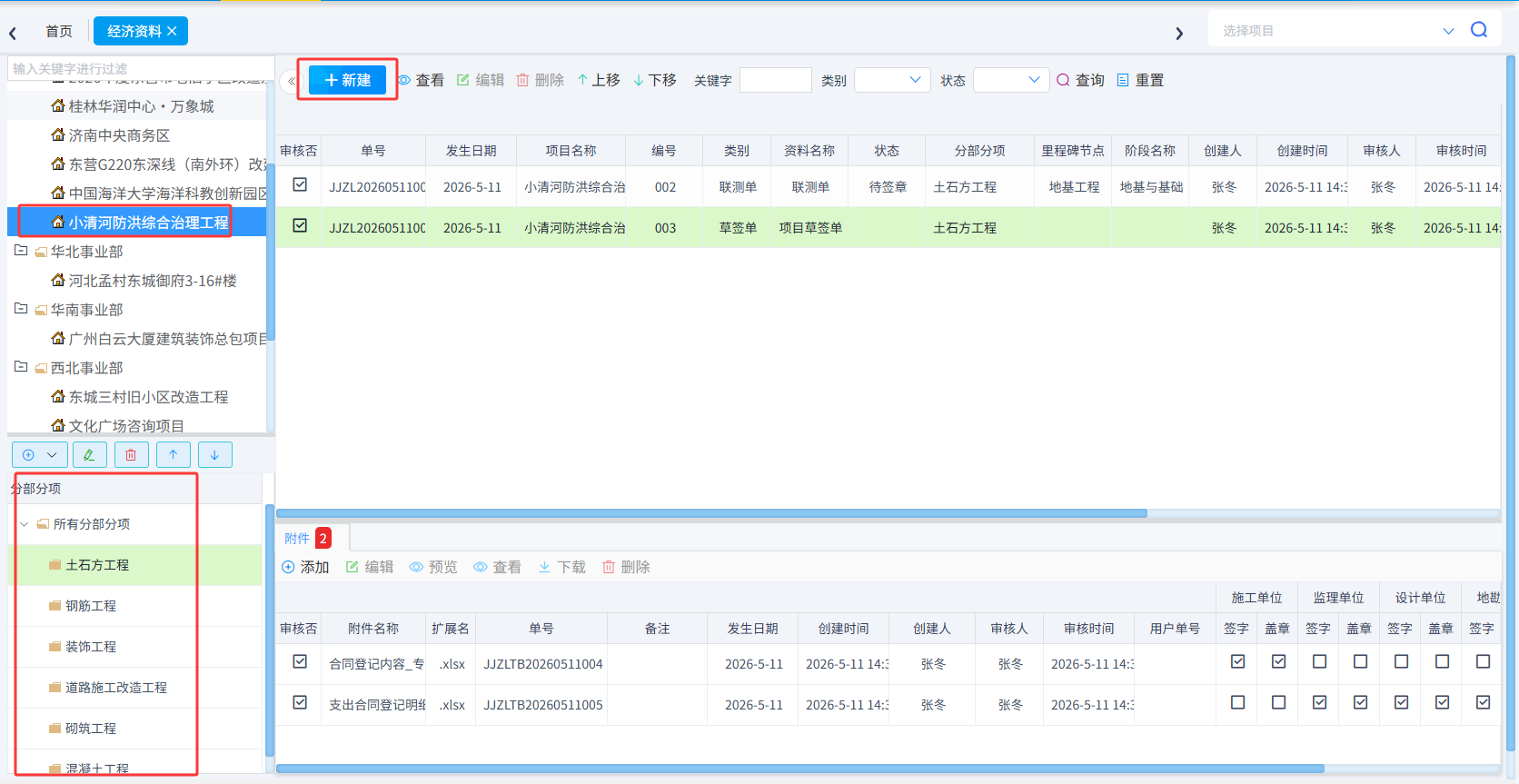This screenshot has width=1519, height=784.
Task: Collapse the 所有分部分项 node
Action: 25,524
